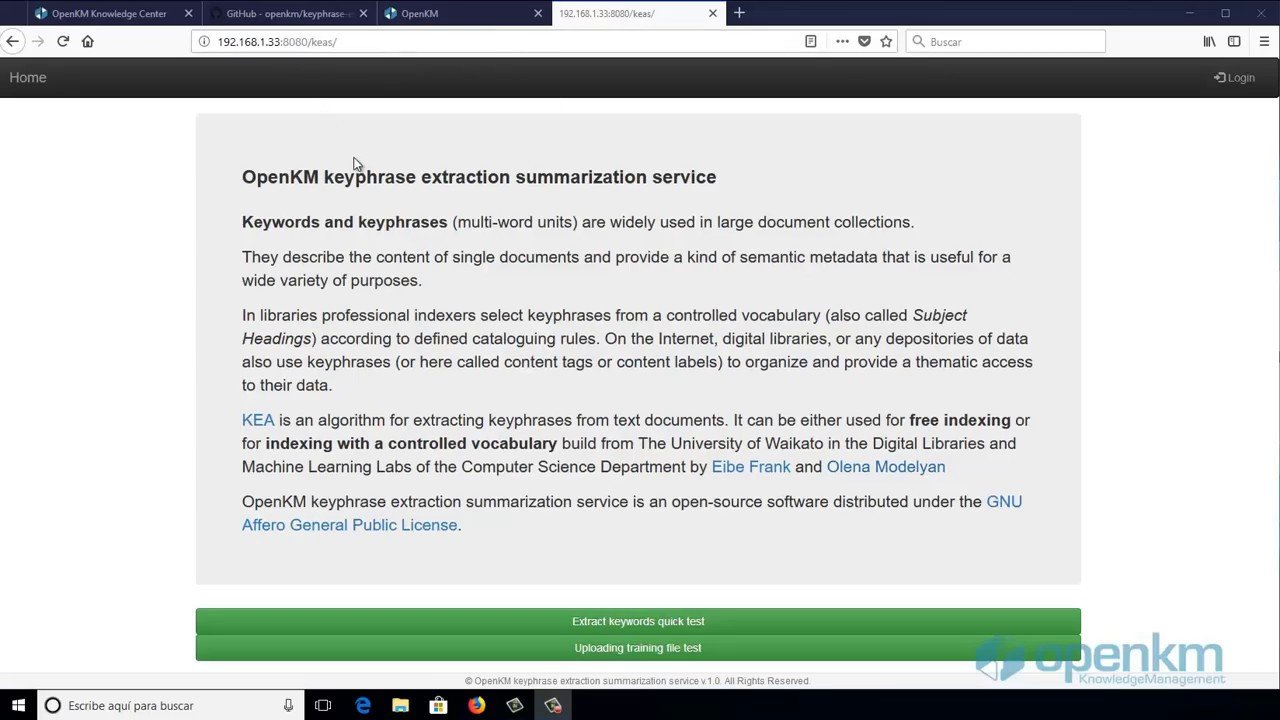Click Uploading training file test button
The height and width of the screenshot is (720, 1280).
point(638,648)
